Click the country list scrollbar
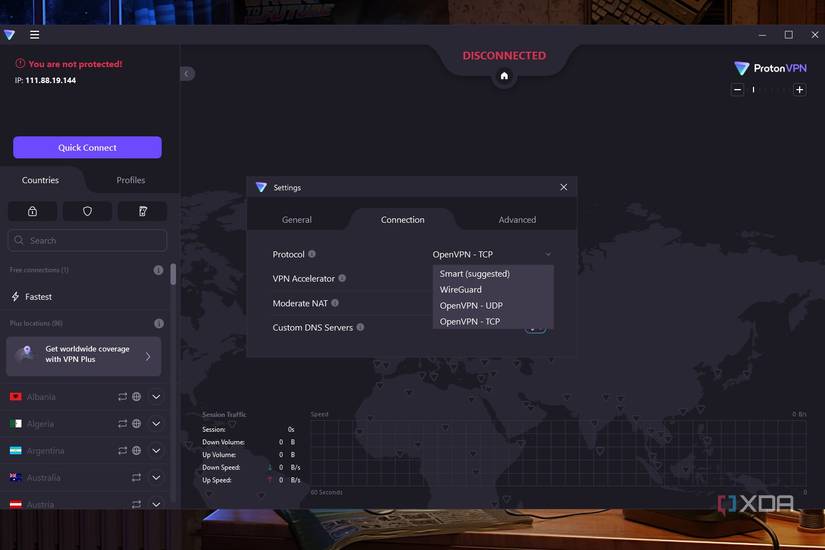The image size is (825, 550). click(x=173, y=274)
